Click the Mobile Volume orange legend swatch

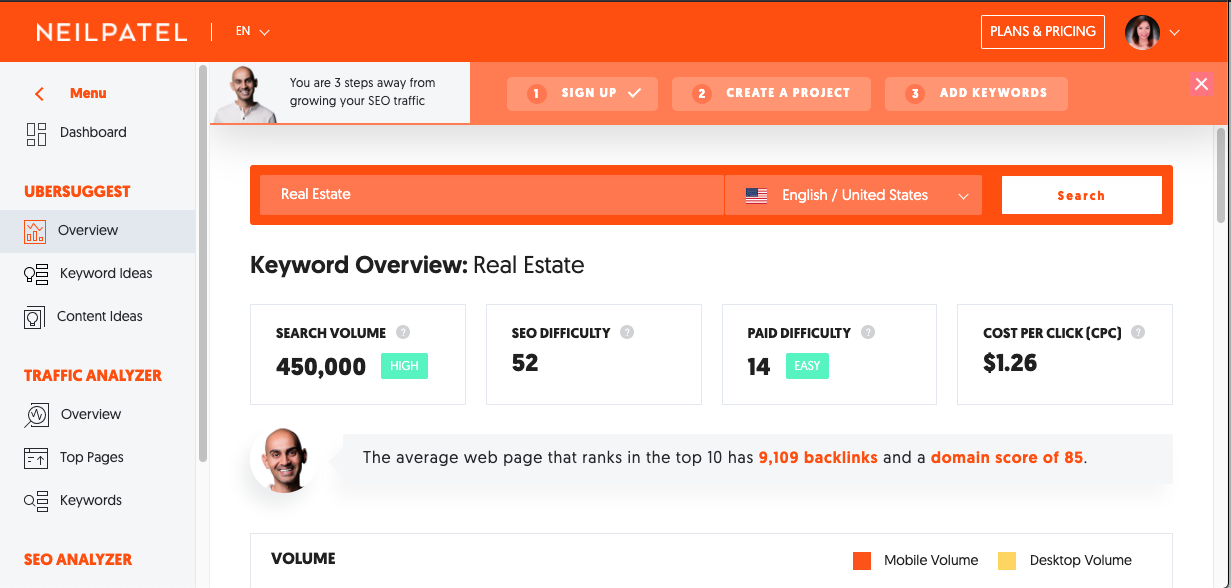862,561
